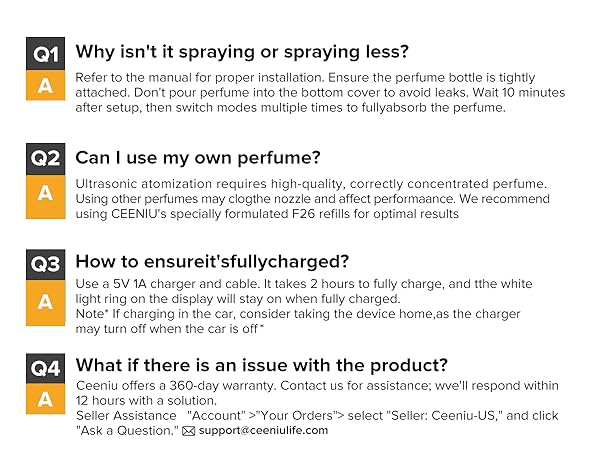This screenshot has width=600, height=450.
Task: Click the Q4 dark badge
Action: click(x=45, y=368)
